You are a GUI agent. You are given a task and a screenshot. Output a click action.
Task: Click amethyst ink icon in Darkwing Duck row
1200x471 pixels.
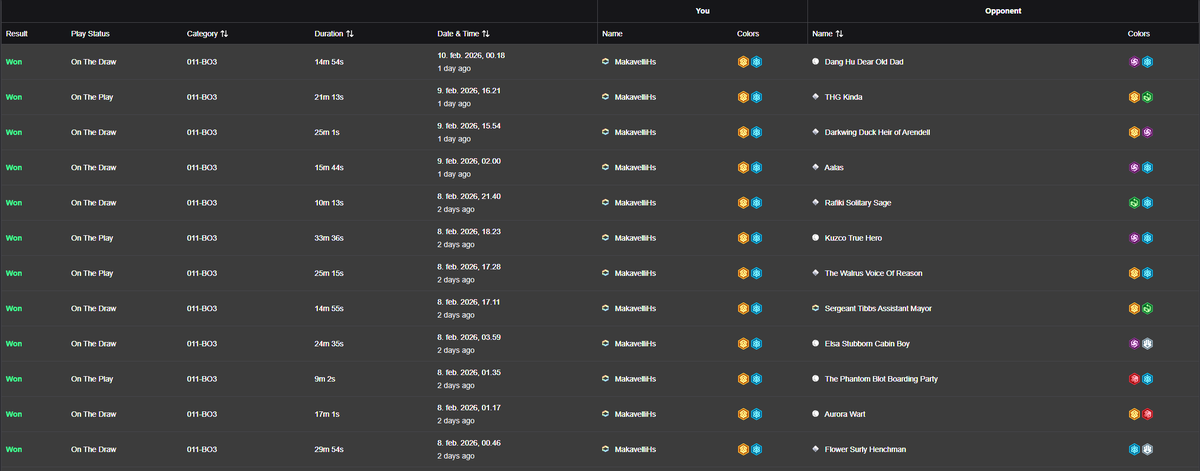click(1148, 132)
